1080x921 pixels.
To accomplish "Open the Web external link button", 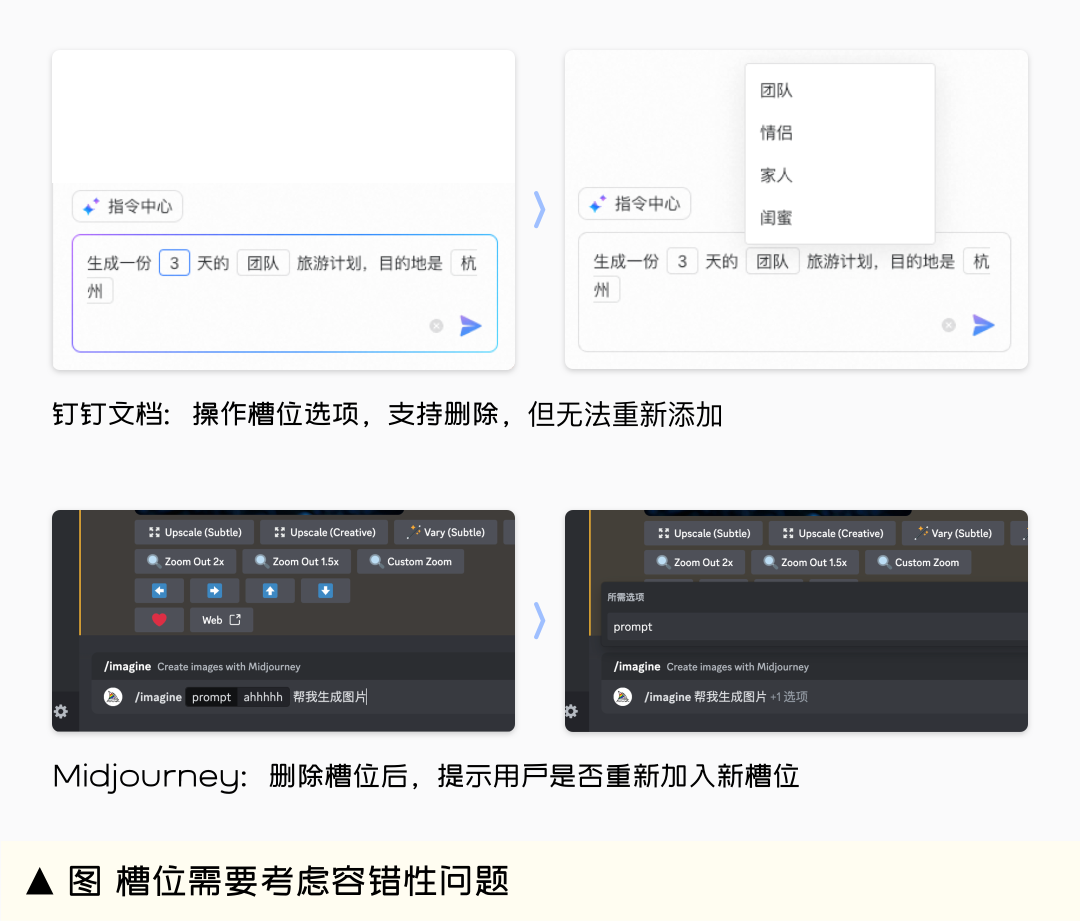I will click(222, 620).
